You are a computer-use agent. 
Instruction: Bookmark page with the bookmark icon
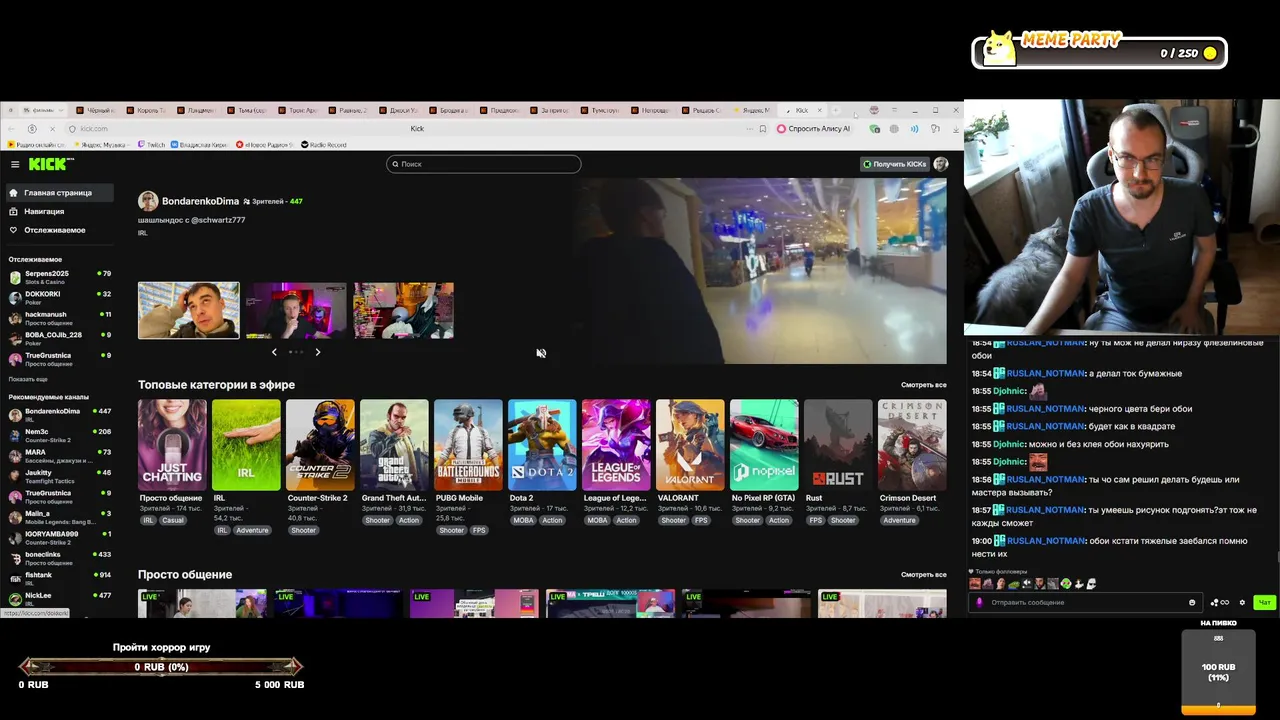point(763,129)
